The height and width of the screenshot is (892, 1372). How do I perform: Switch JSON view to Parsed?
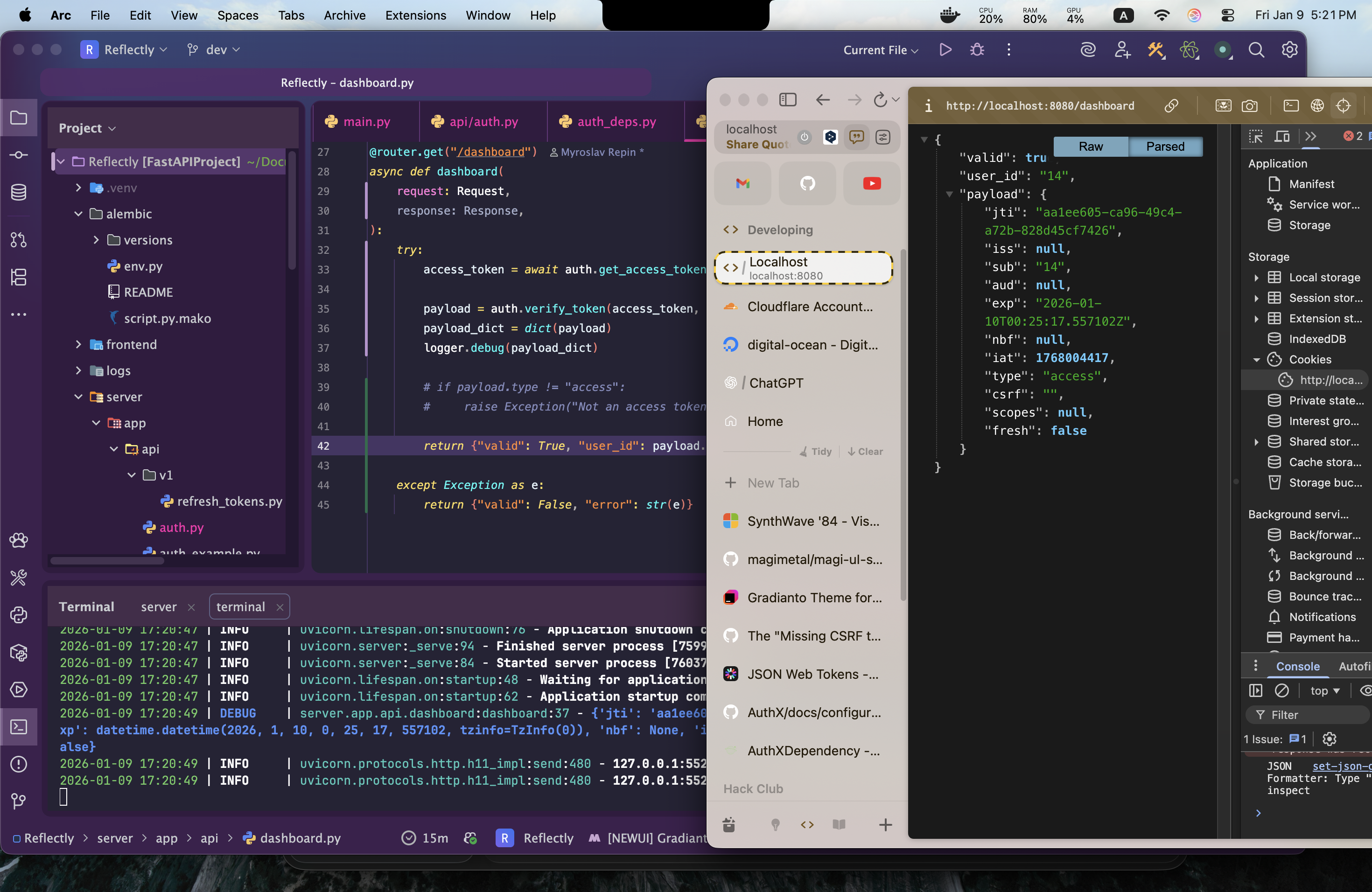click(1165, 146)
